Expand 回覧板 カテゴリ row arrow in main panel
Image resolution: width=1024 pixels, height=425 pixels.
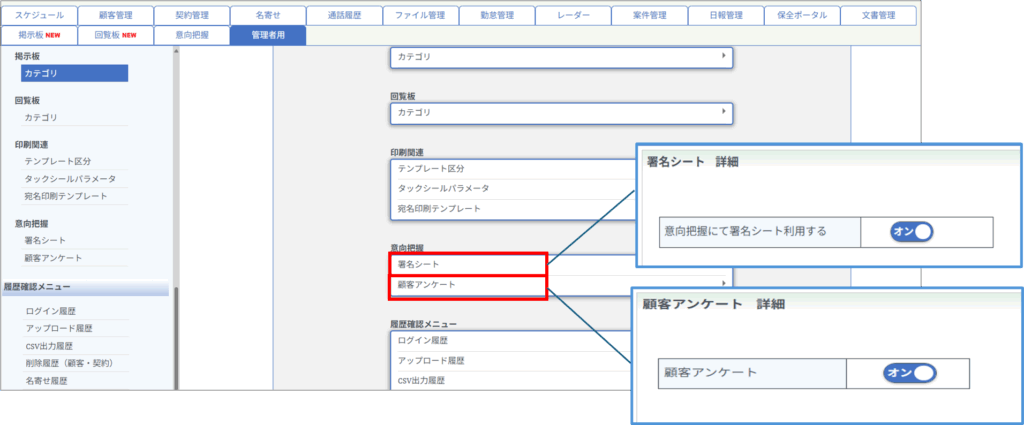[723, 112]
